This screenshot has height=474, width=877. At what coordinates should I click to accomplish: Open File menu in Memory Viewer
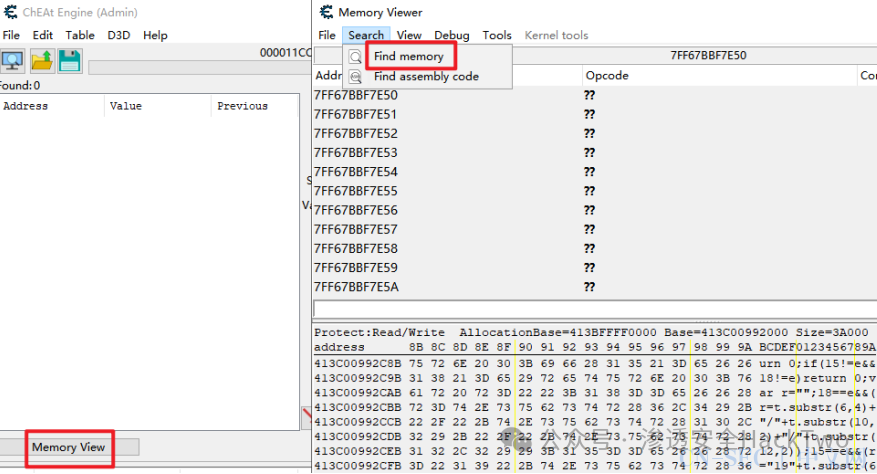pyautogui.click(x=327, y=35)
